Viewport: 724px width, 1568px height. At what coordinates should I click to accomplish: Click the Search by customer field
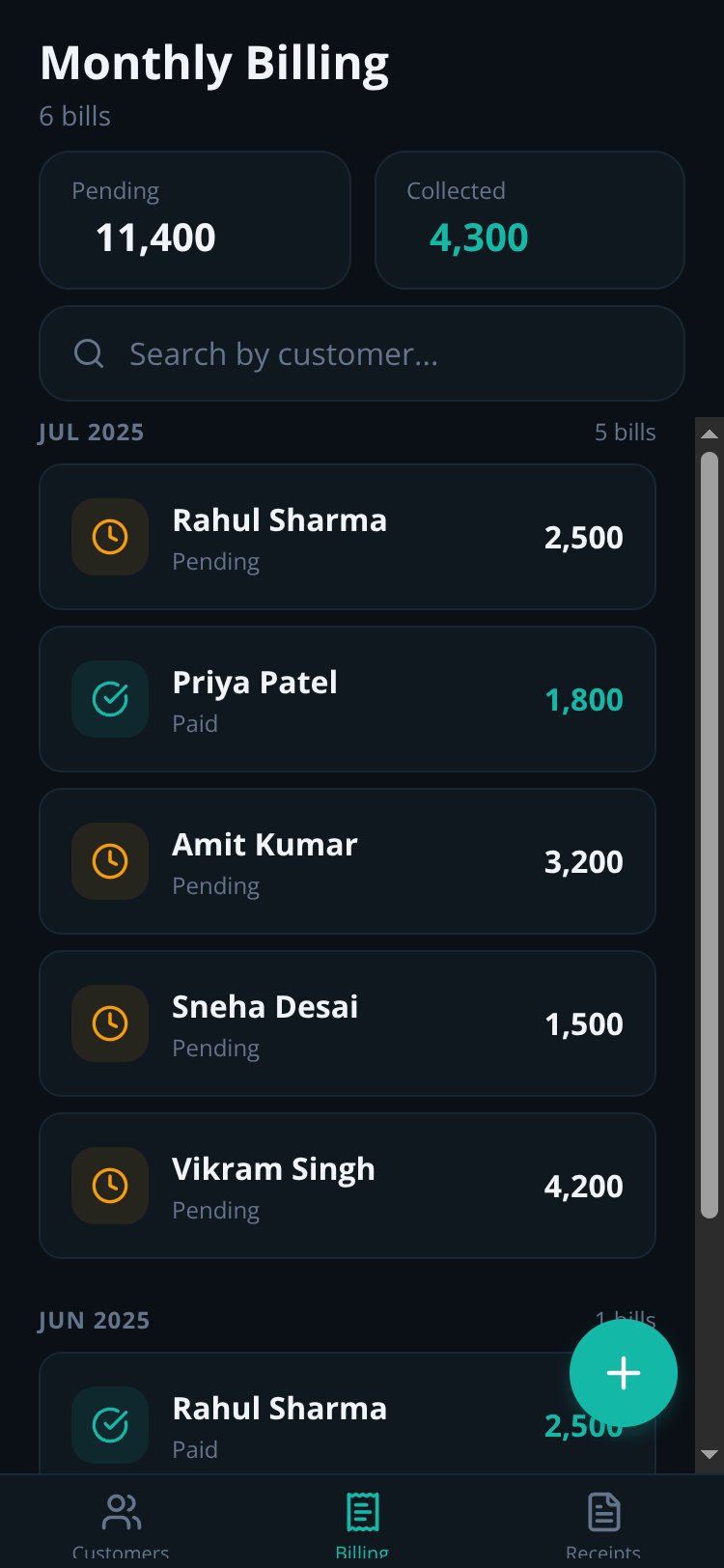pyautogui.click(x=362, y=353)
